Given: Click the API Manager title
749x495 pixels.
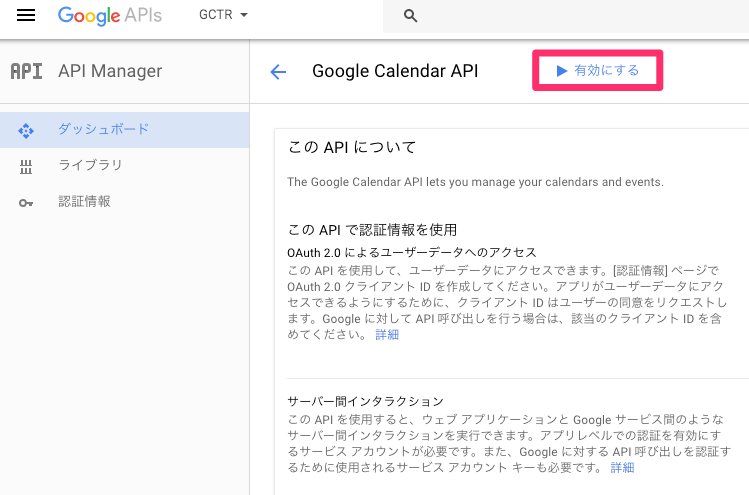Looking at the screenshot, I should [110, 71].
